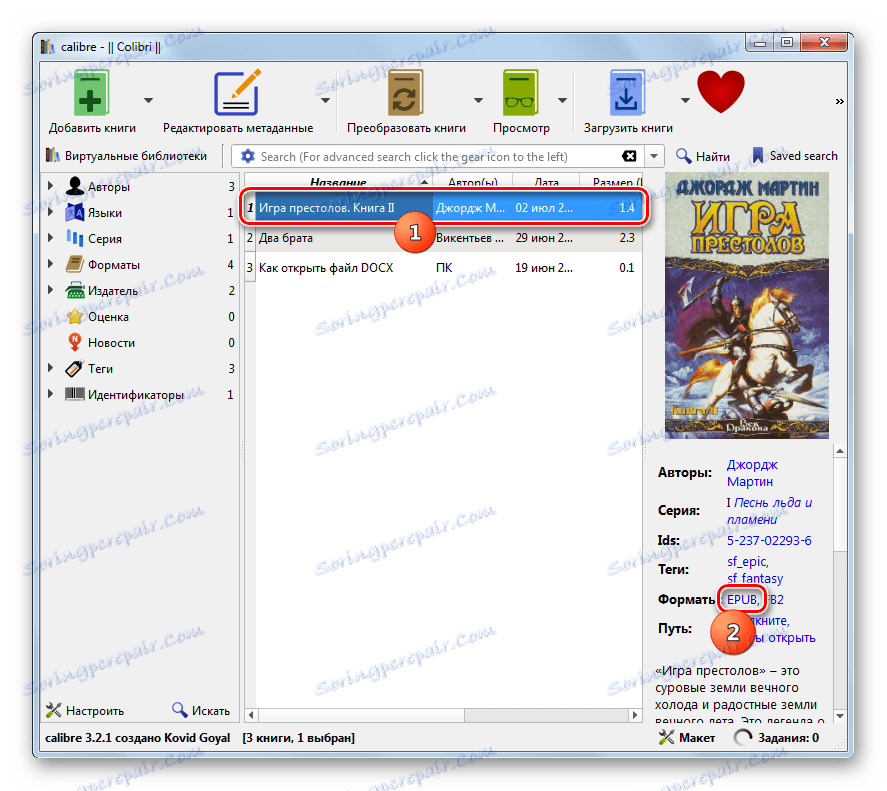Open the Песнь льда и пламени series link

[769, 511]
